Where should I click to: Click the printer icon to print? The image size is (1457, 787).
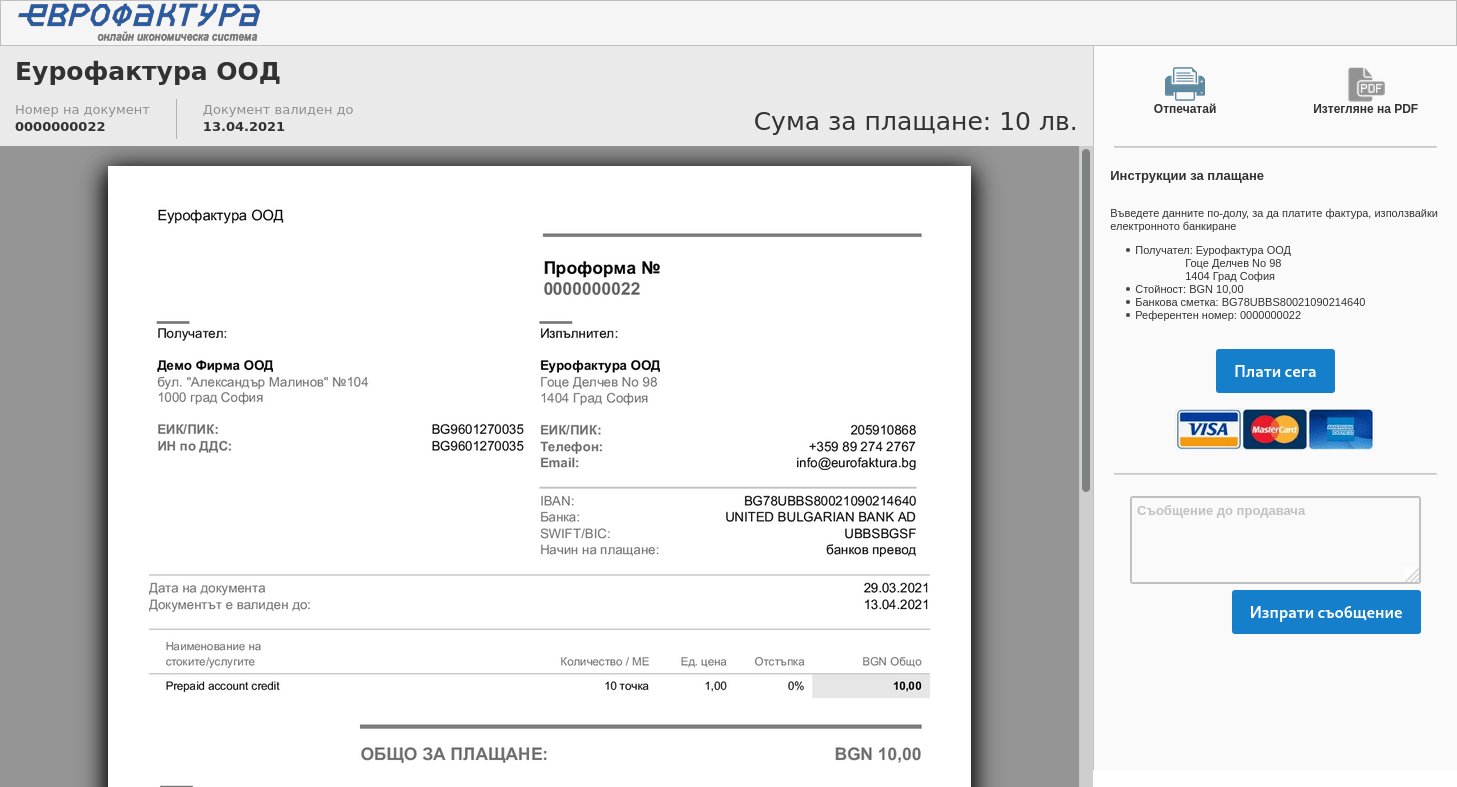coord(1184,84)
